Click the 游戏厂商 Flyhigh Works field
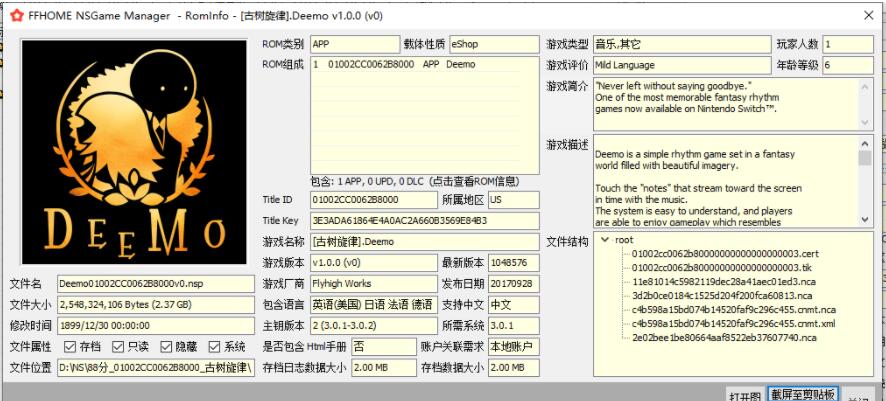Screen dimensions: 886x401 click(374, 284)
